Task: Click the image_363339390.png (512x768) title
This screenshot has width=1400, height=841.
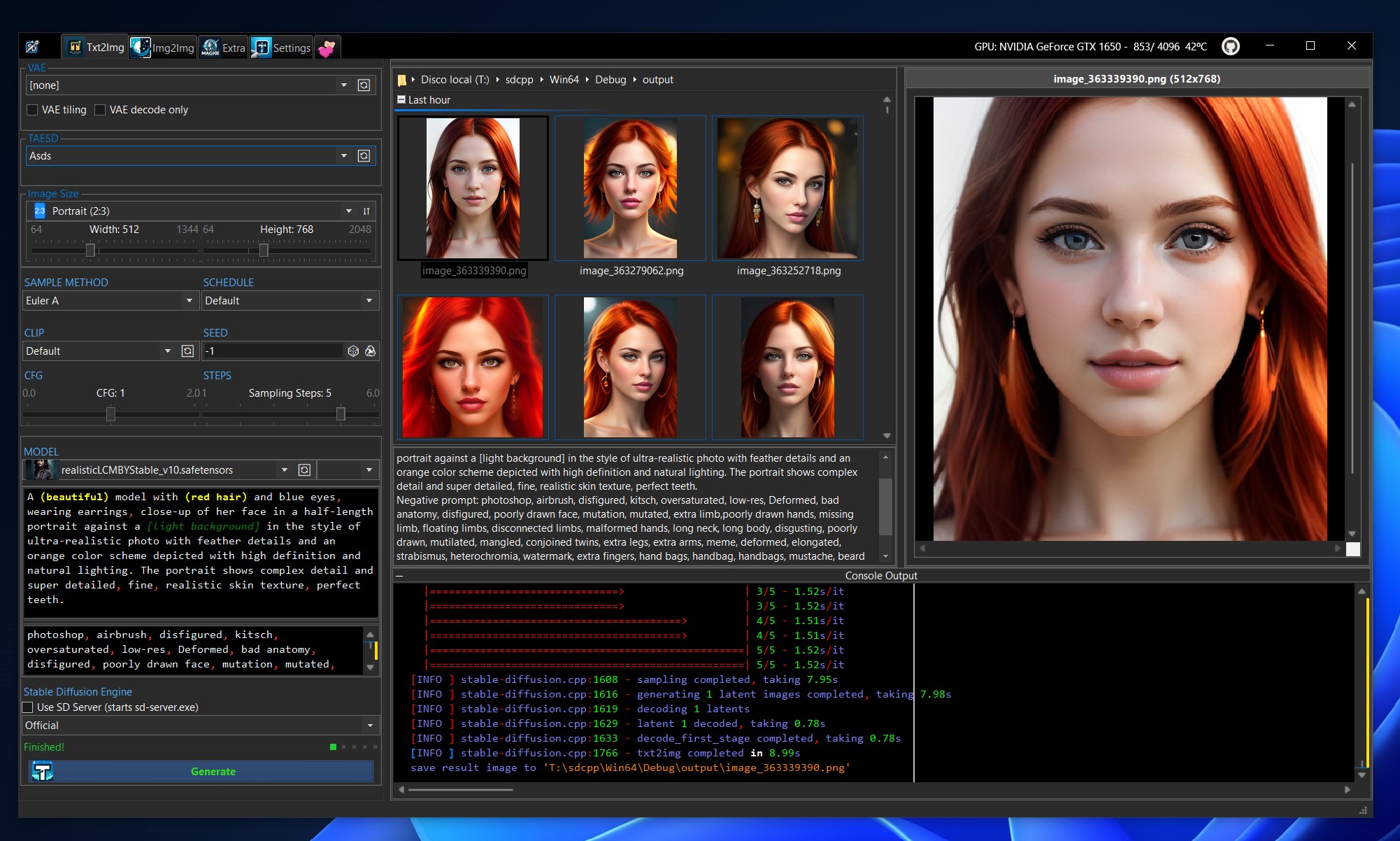Action: [x=1137, y=78]
